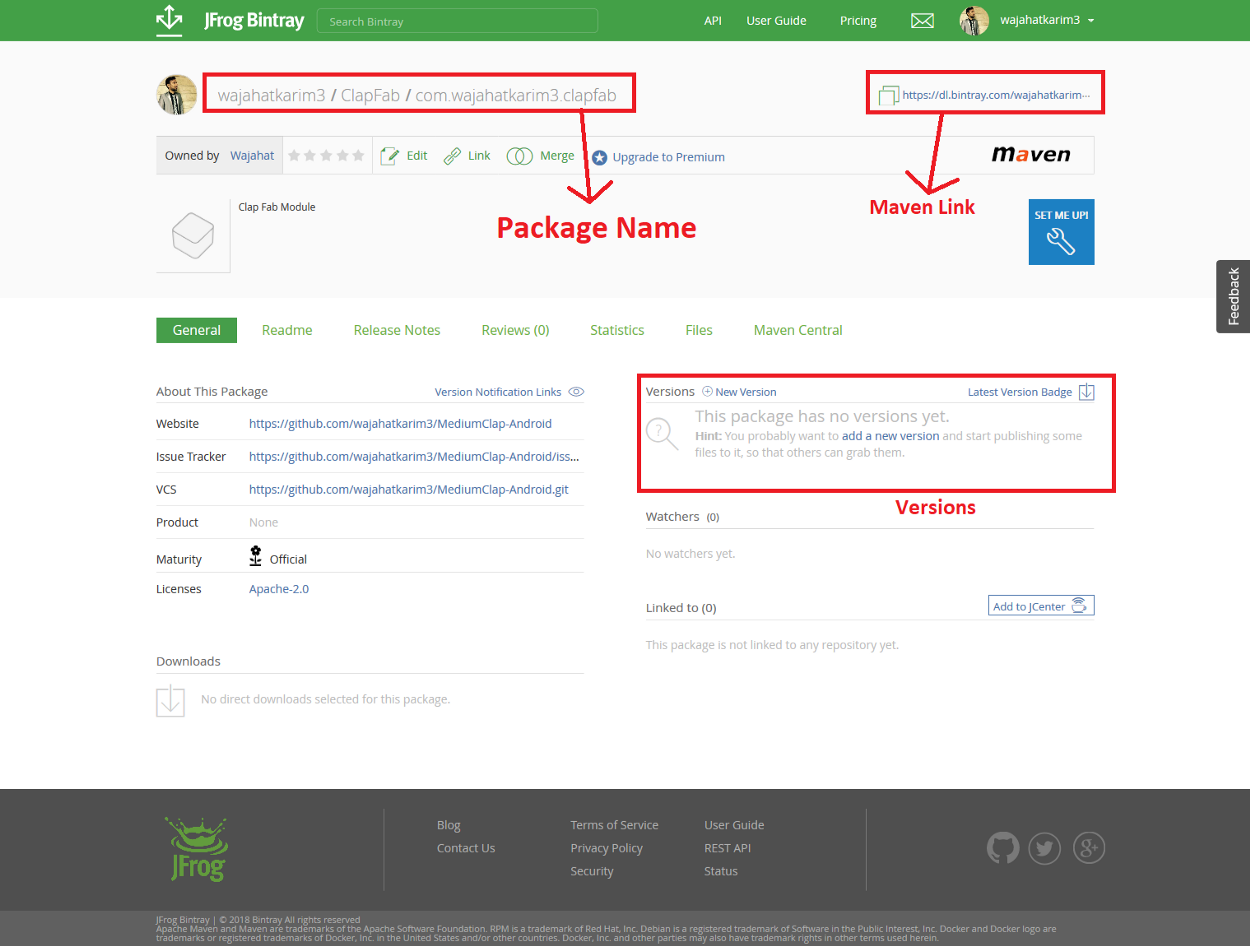The height and width of the screenshot is (946, 1250).
Task: Click the Google Plus social icon
Action: [x=1088, y=848]
